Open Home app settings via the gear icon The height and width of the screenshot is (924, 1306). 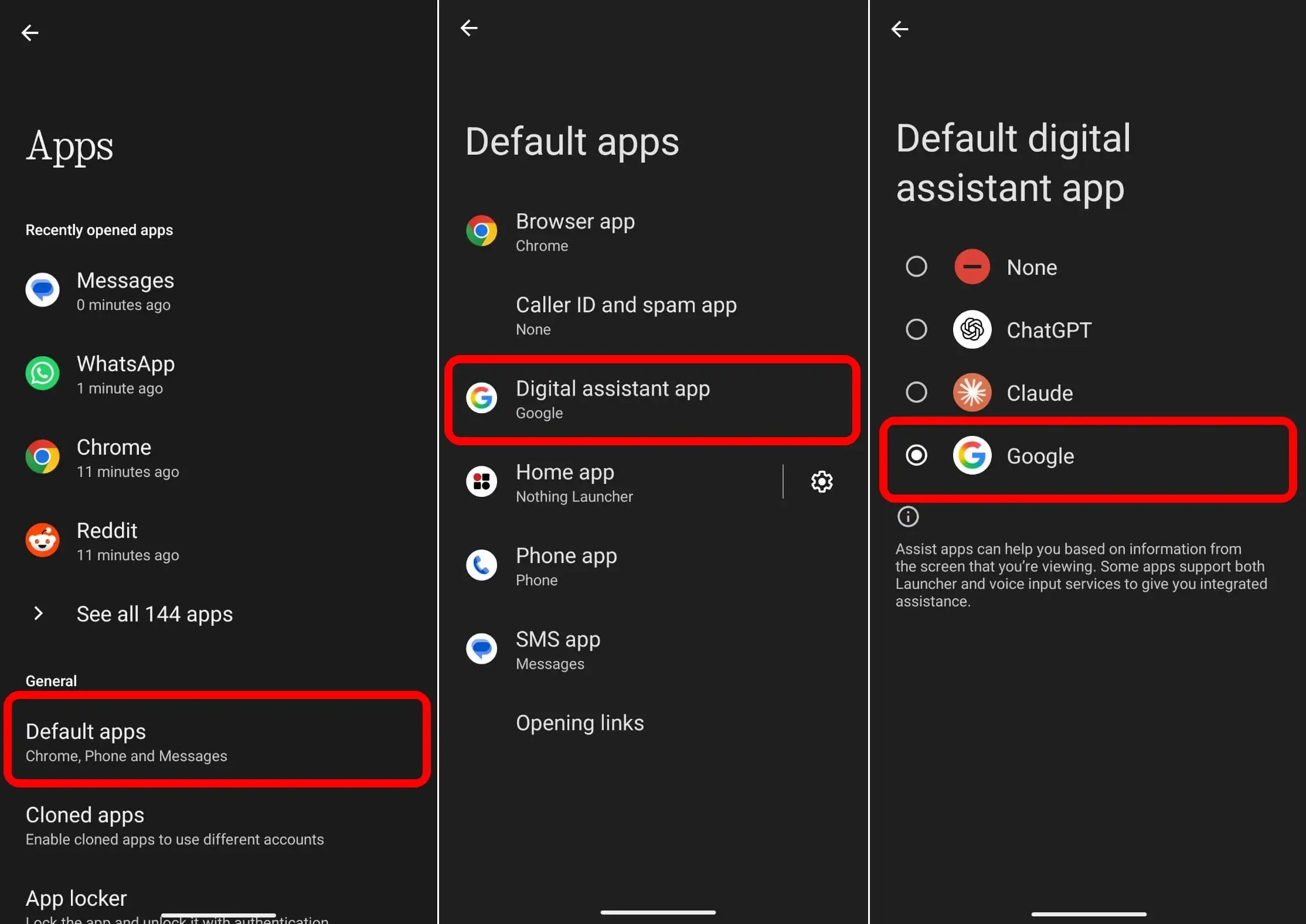click(821, 482)
